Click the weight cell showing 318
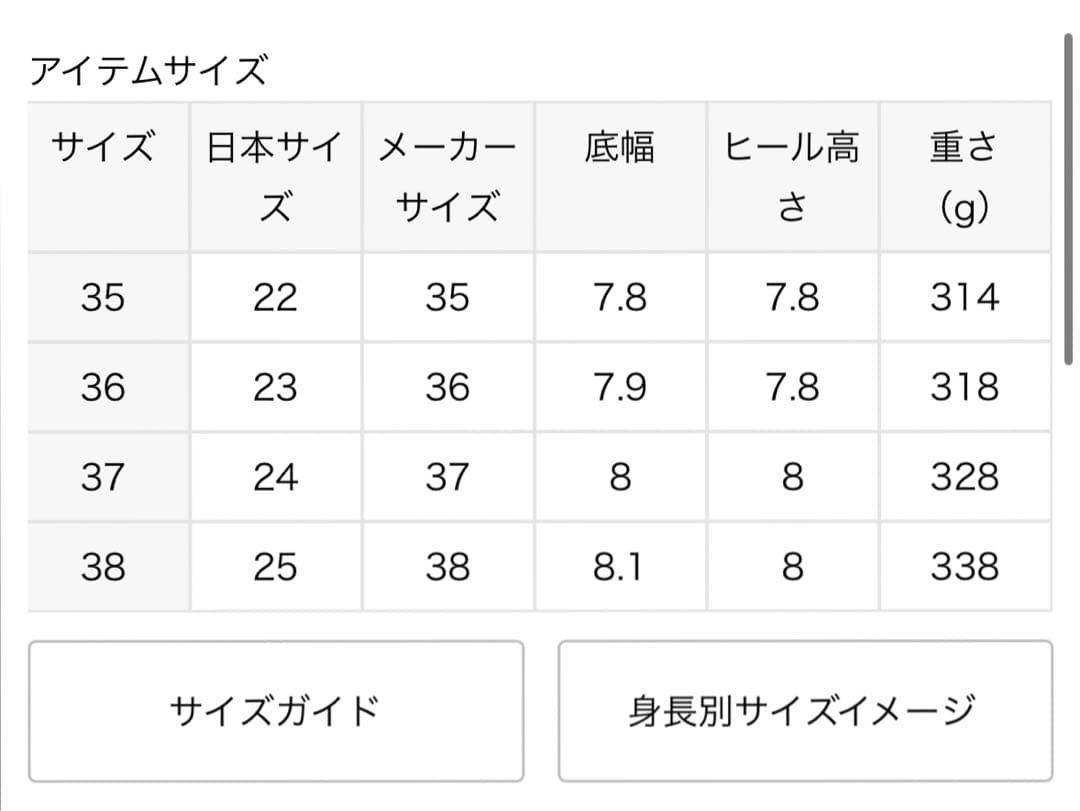Image resolution: width=1080 pixels, height=811 pixels. pyautogui.click(x=964, y=387)
